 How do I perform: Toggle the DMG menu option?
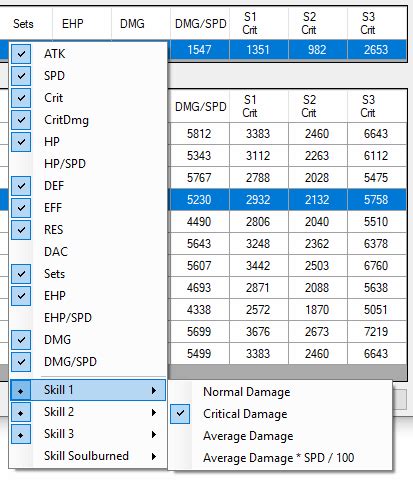point(88,340)
